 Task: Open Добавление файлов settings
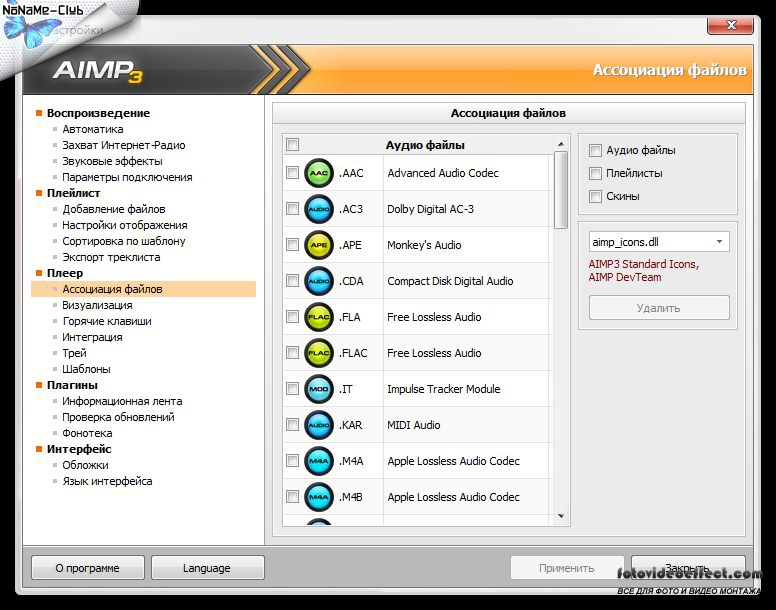[x=114, y=209]
